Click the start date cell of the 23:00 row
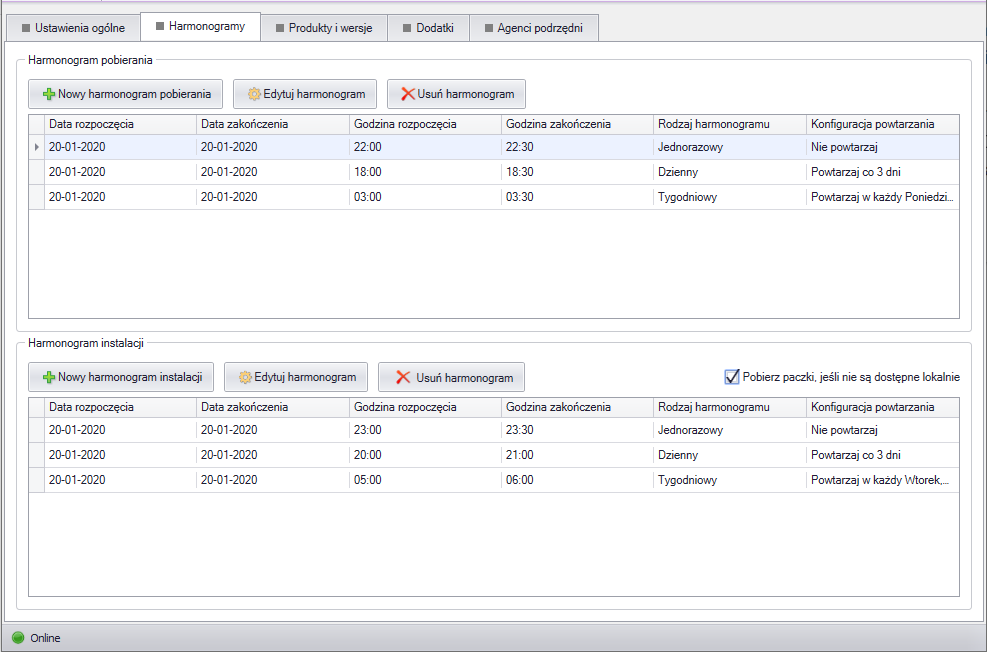987x652 pixels. point(120,430)
